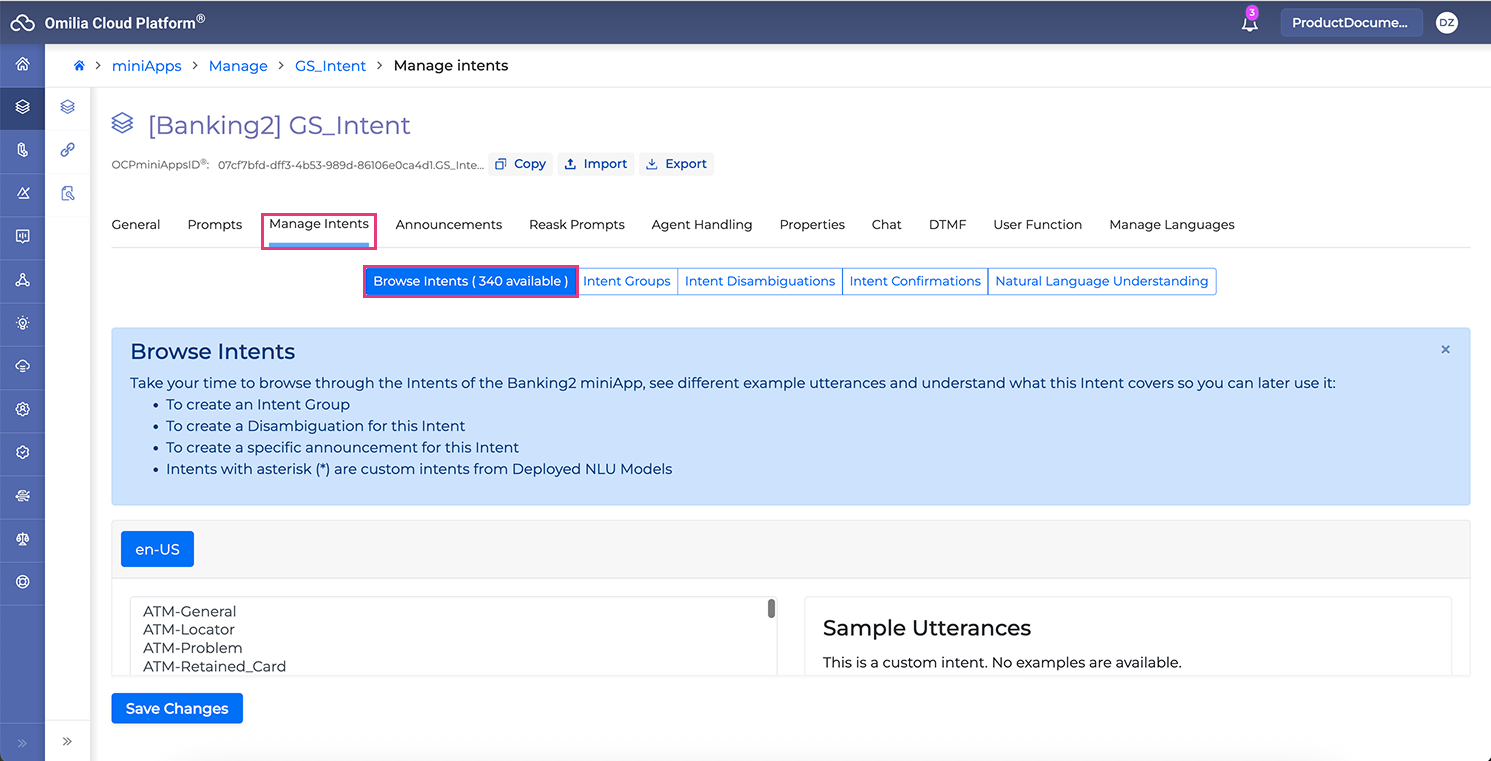Click the balance scale icon in sidebar

click(x=22, y=539)
